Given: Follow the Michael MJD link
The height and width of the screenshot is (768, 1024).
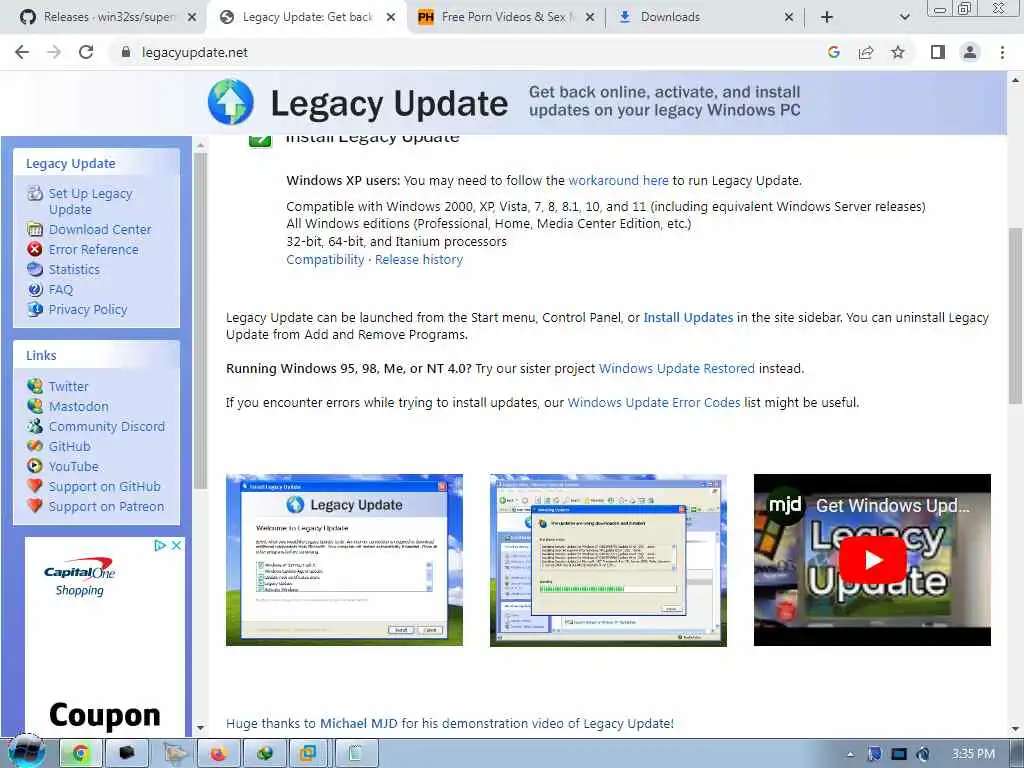Looking at the screenshot, I should (x=359, y=724).
